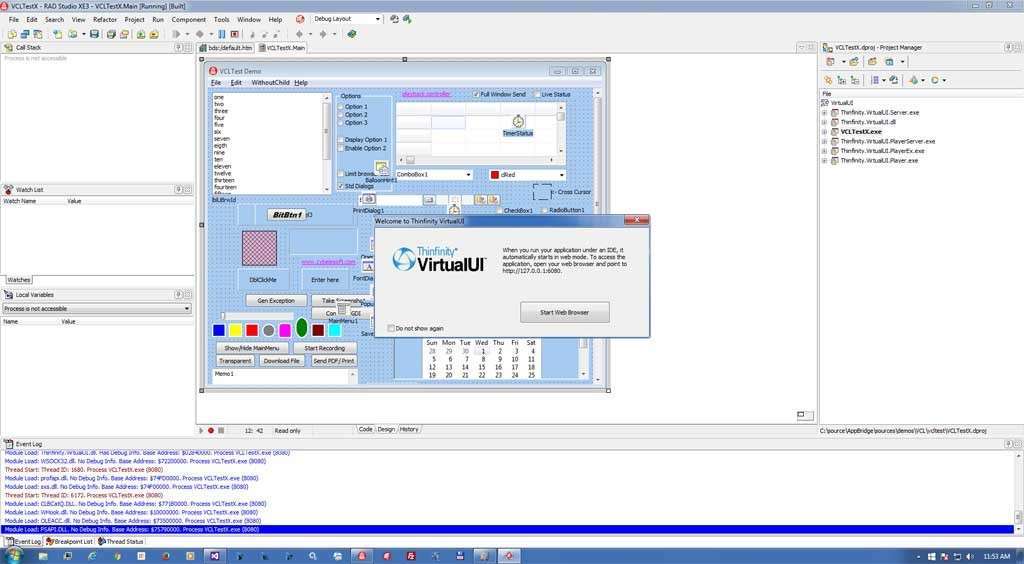Screen dimensions: 1024x564
Task: Check the Display Option 1 checkbox
Action: coord(341,140)
